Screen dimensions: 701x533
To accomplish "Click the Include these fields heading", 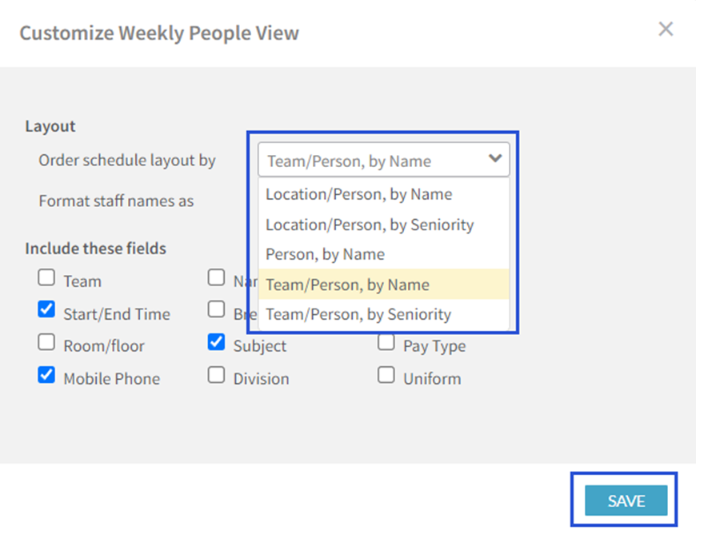I will pyautogui.click(x=96, y=248).
